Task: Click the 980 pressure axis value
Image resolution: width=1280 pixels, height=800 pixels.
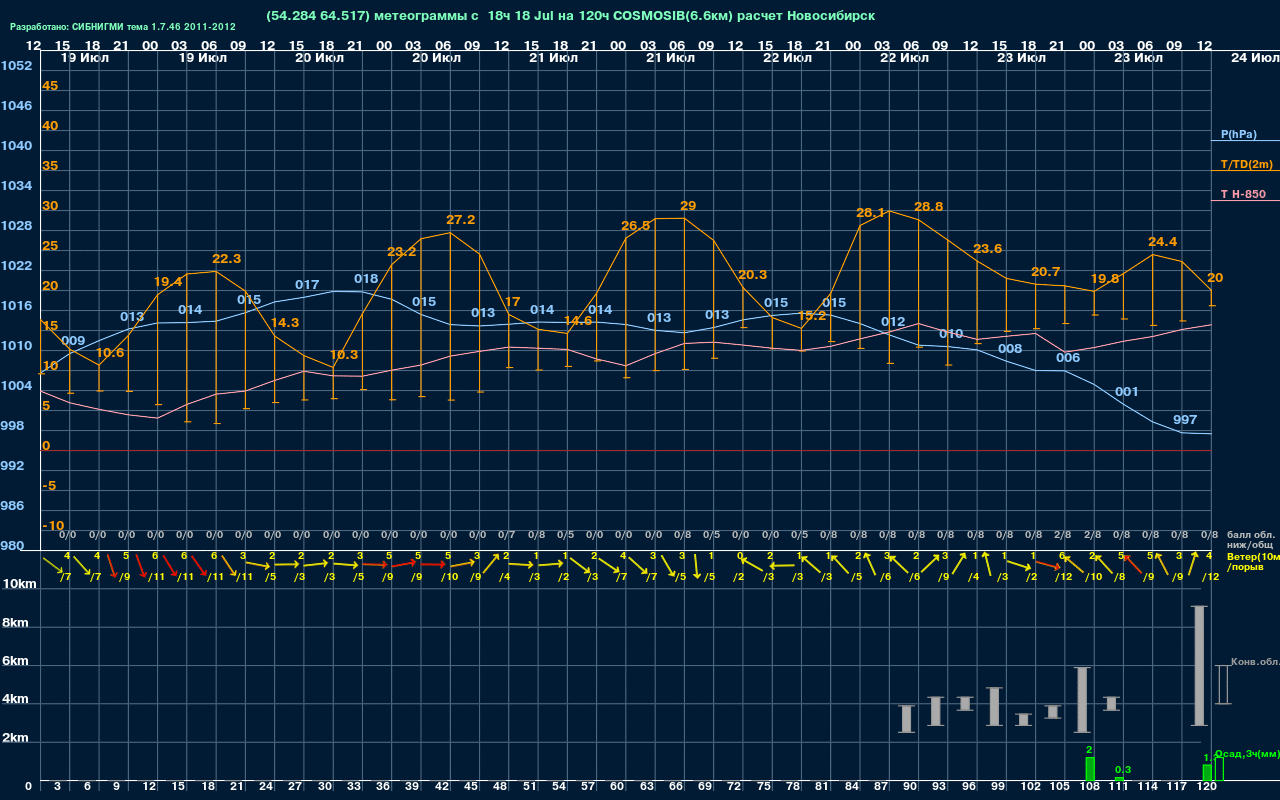Action: coord(13,545)
